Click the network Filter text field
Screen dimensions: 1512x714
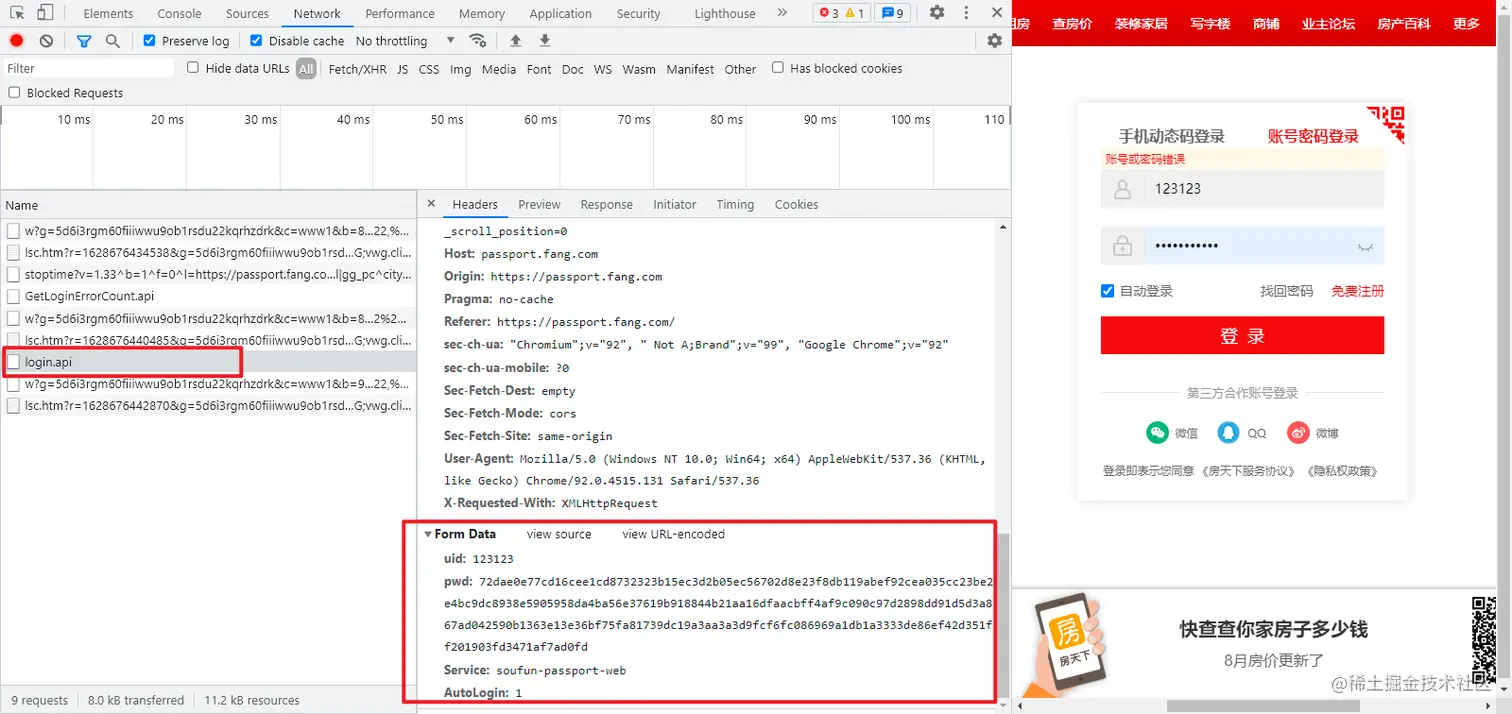(88, 68)
